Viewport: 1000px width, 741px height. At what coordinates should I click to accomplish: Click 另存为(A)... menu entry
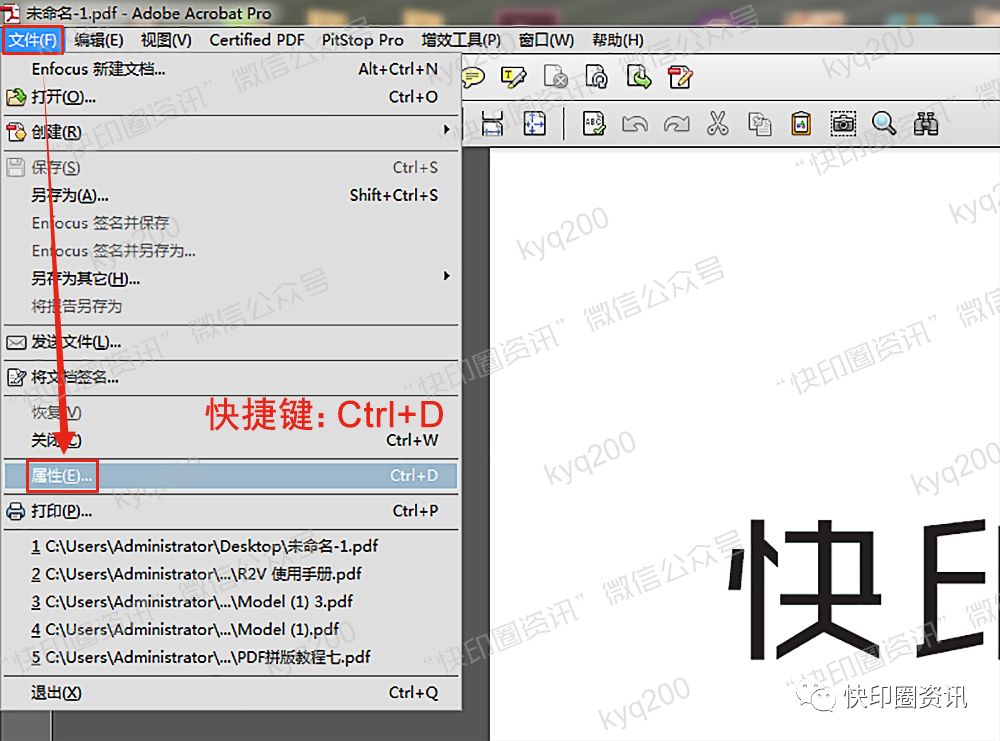coord(232,195)
